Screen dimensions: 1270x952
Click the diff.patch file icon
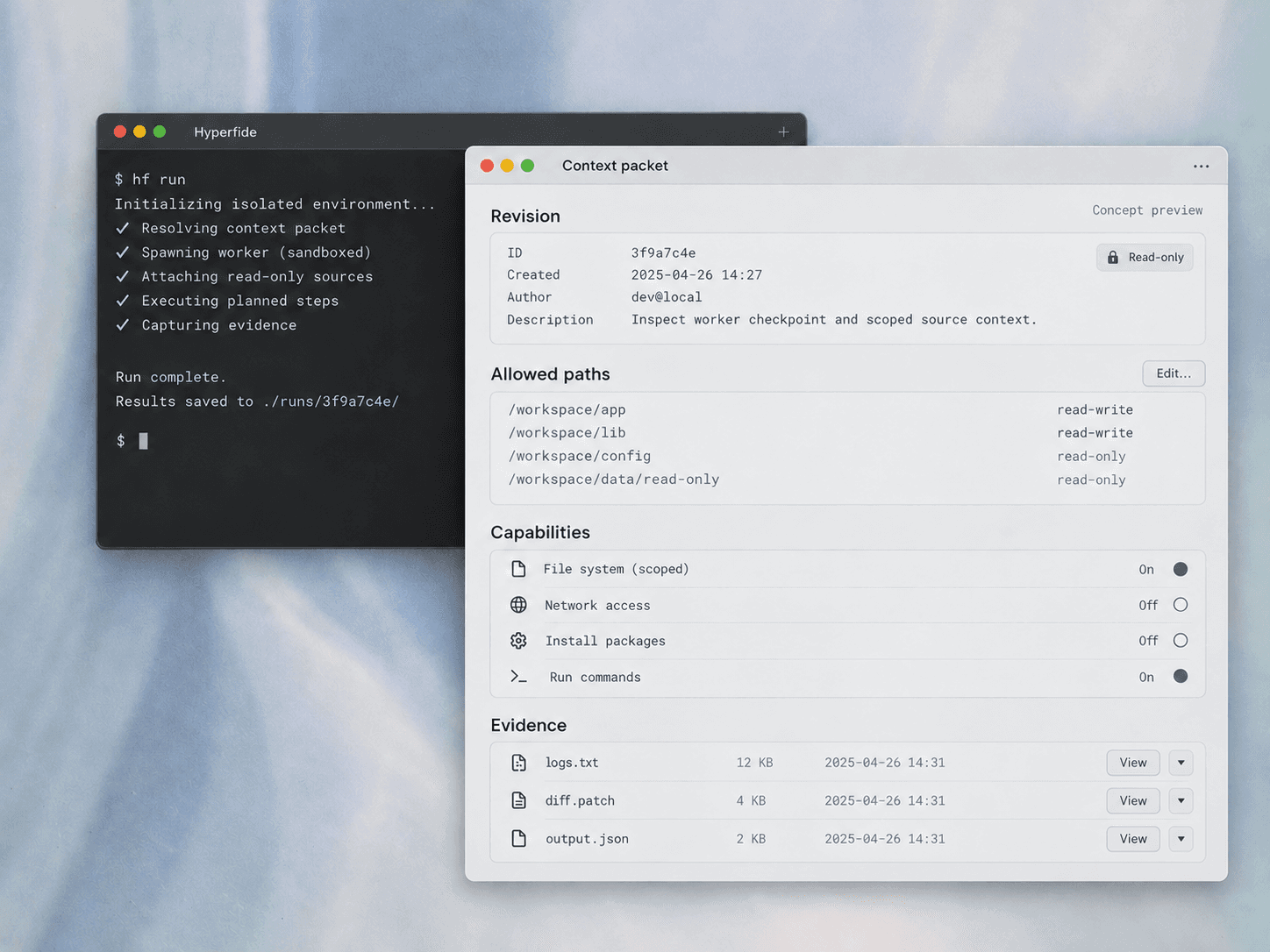[519, 800]
